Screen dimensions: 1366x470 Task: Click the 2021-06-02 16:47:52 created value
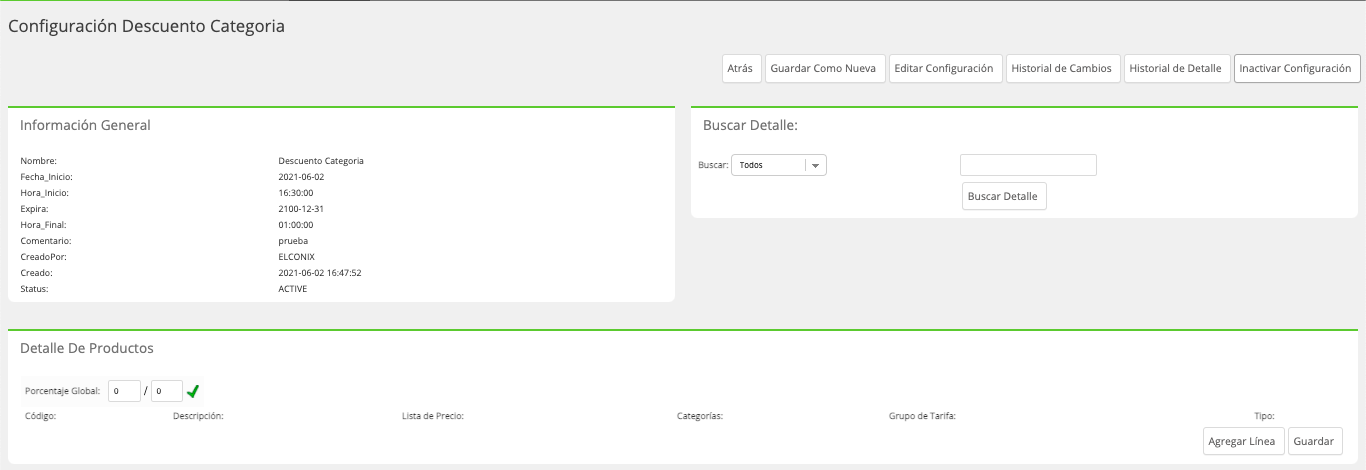pyautogui.click(x=320, y=273)
